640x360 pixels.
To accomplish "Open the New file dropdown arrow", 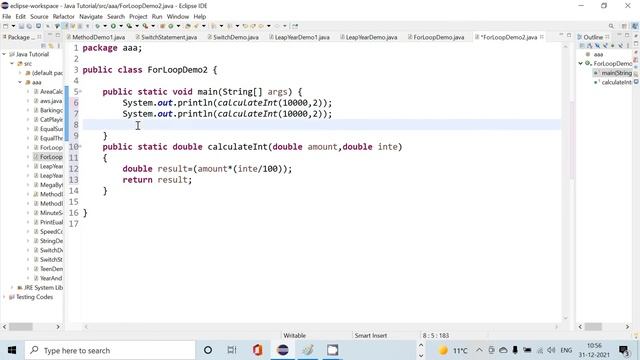I will pyautogui.click(x=13, y=26).
